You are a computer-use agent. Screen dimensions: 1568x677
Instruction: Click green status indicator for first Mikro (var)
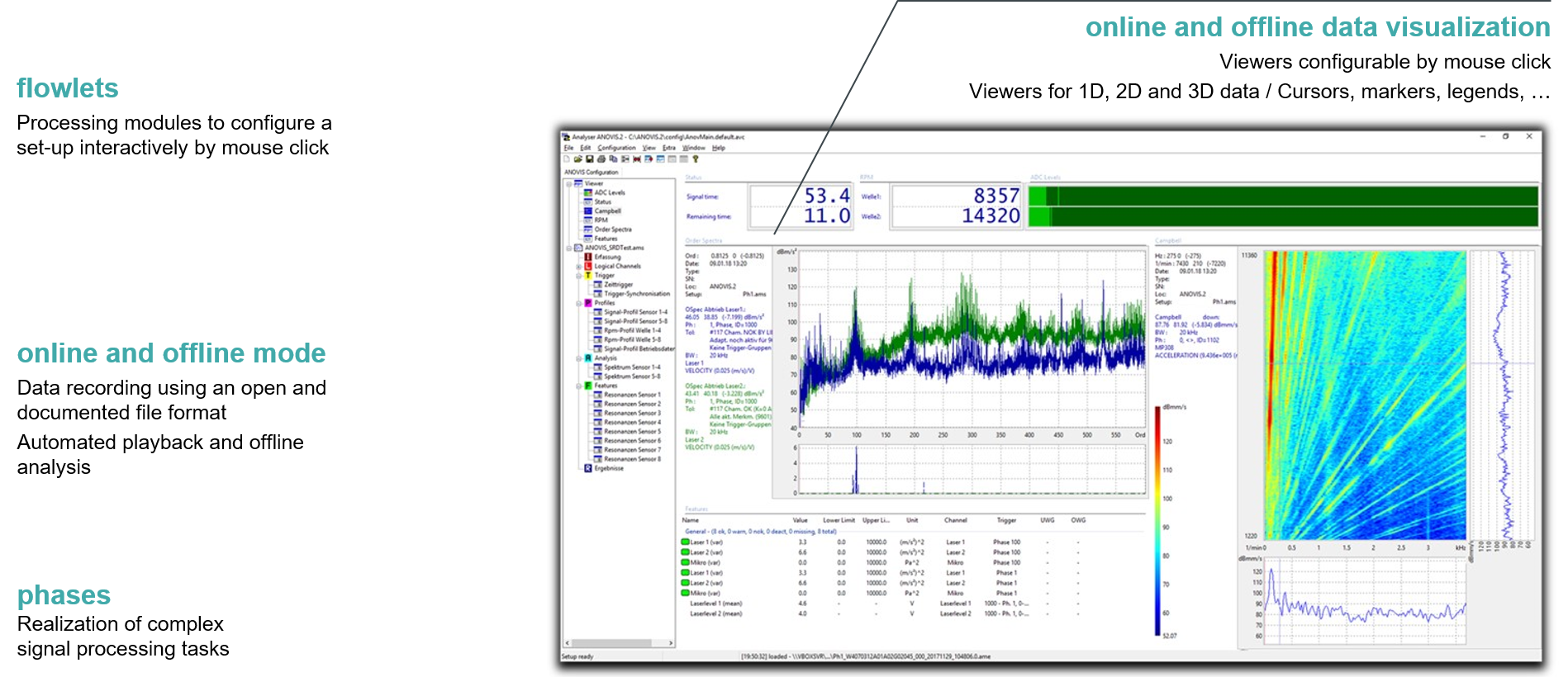click(685, 562)
